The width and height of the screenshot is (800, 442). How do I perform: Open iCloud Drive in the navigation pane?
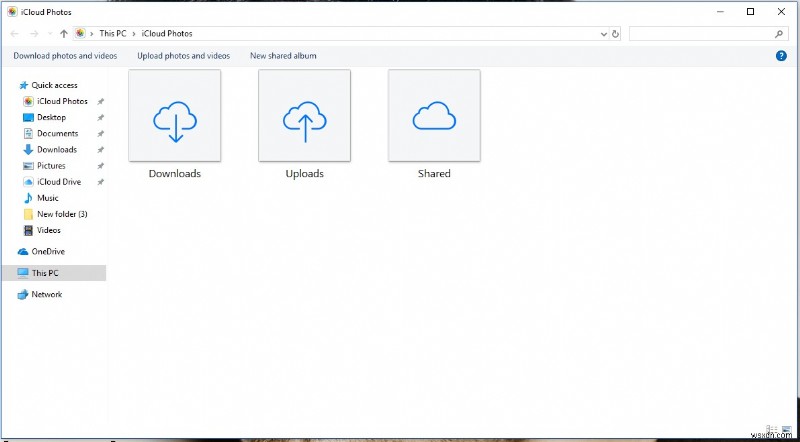click(59, 182)
